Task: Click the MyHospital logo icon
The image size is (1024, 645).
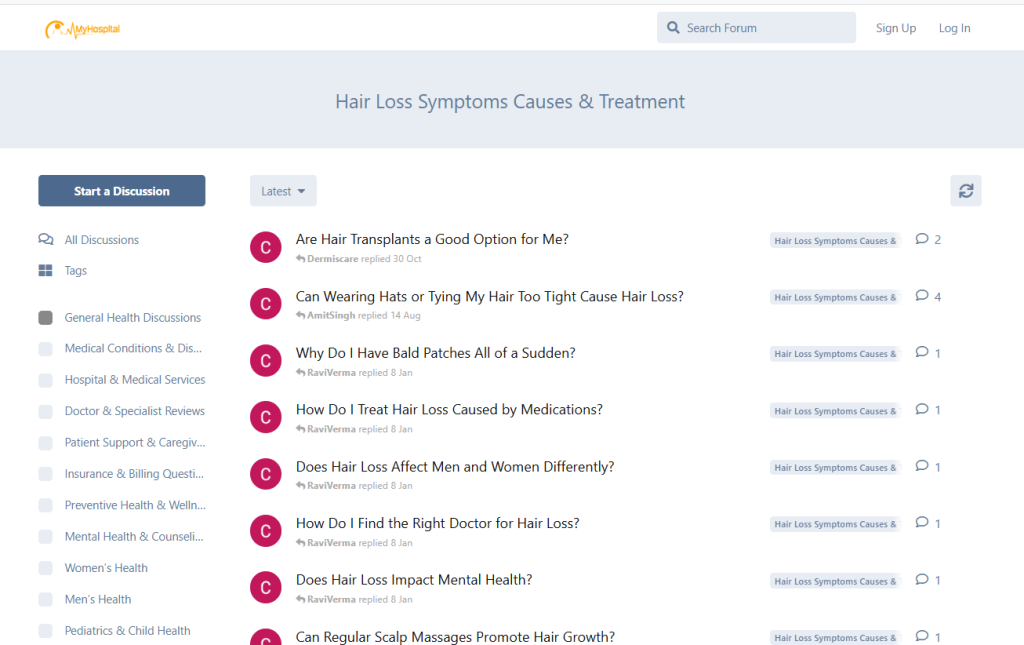Action: tap(58, 29)
